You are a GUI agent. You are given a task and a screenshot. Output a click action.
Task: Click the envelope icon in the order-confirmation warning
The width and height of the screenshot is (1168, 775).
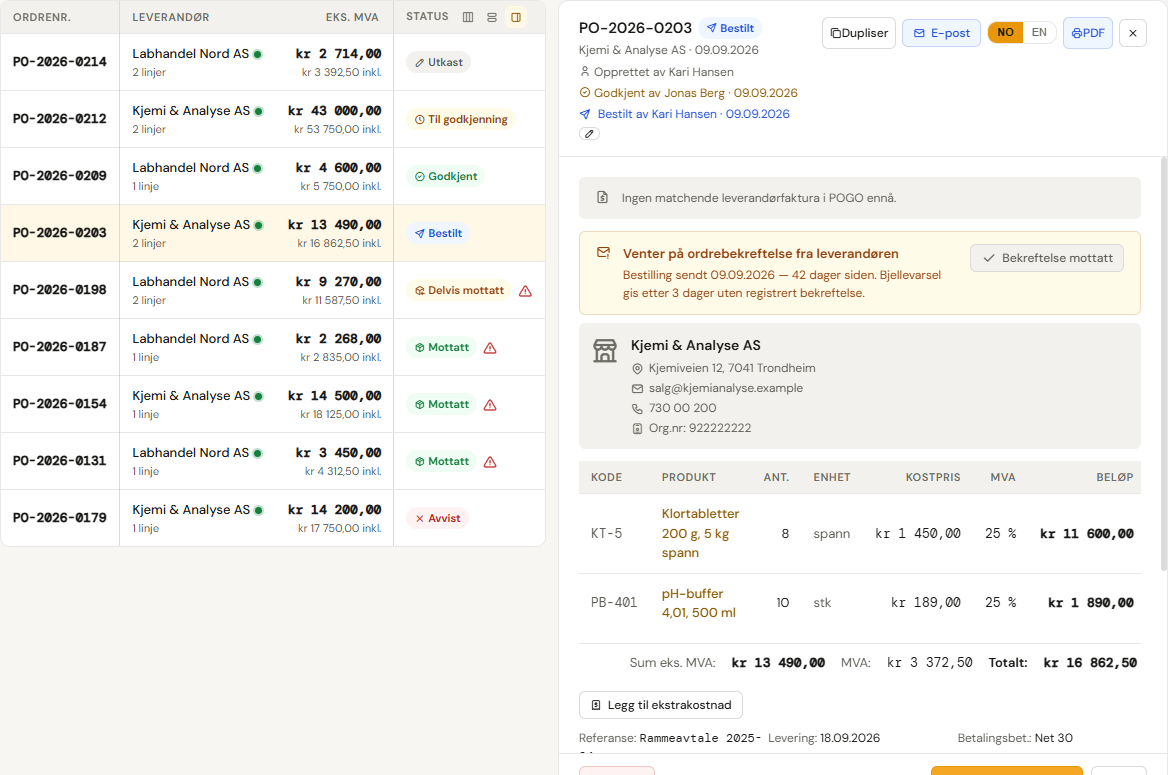click(603, 253)
